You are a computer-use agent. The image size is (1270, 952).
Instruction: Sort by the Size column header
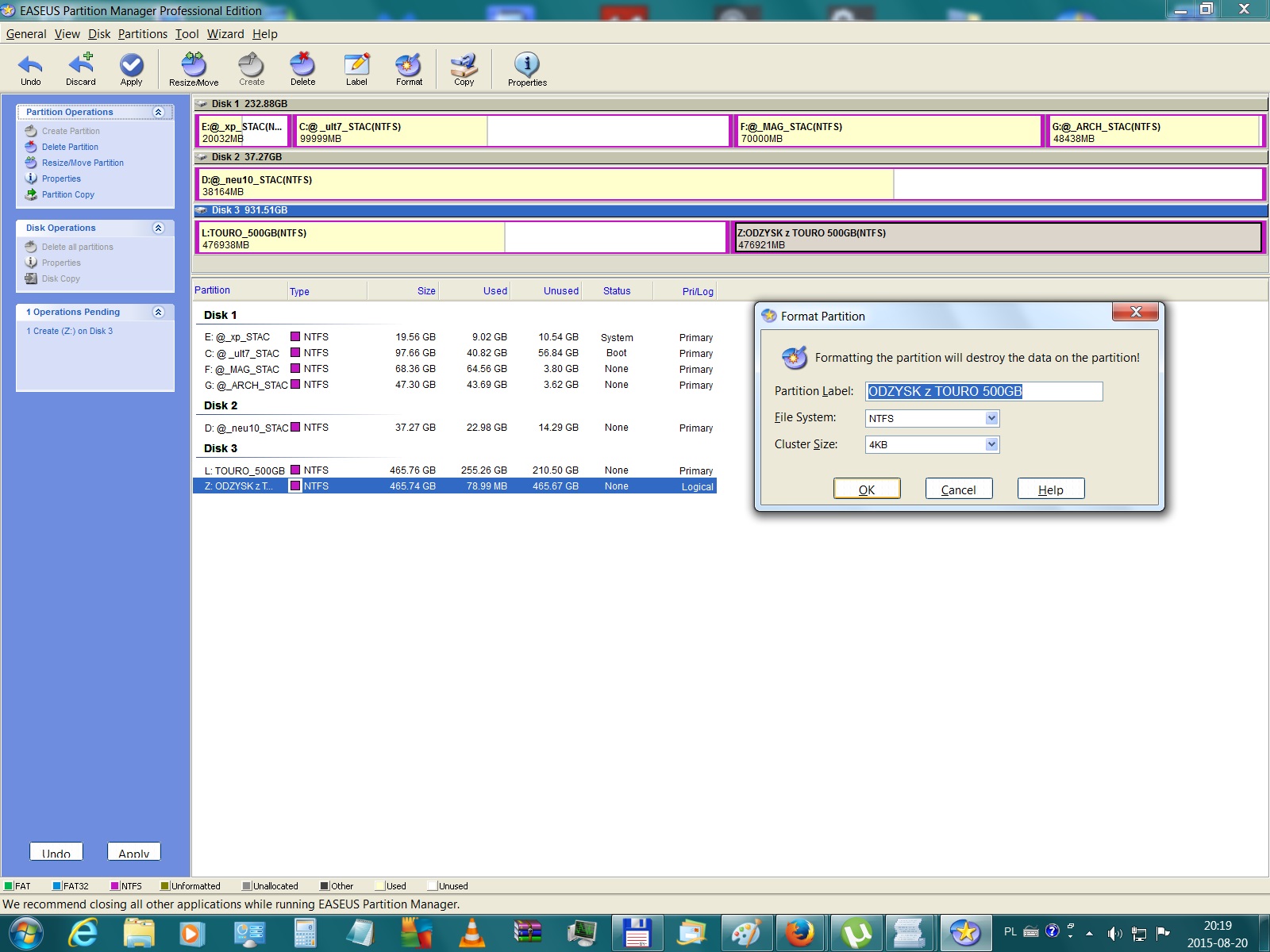click(x=402, y=291)
